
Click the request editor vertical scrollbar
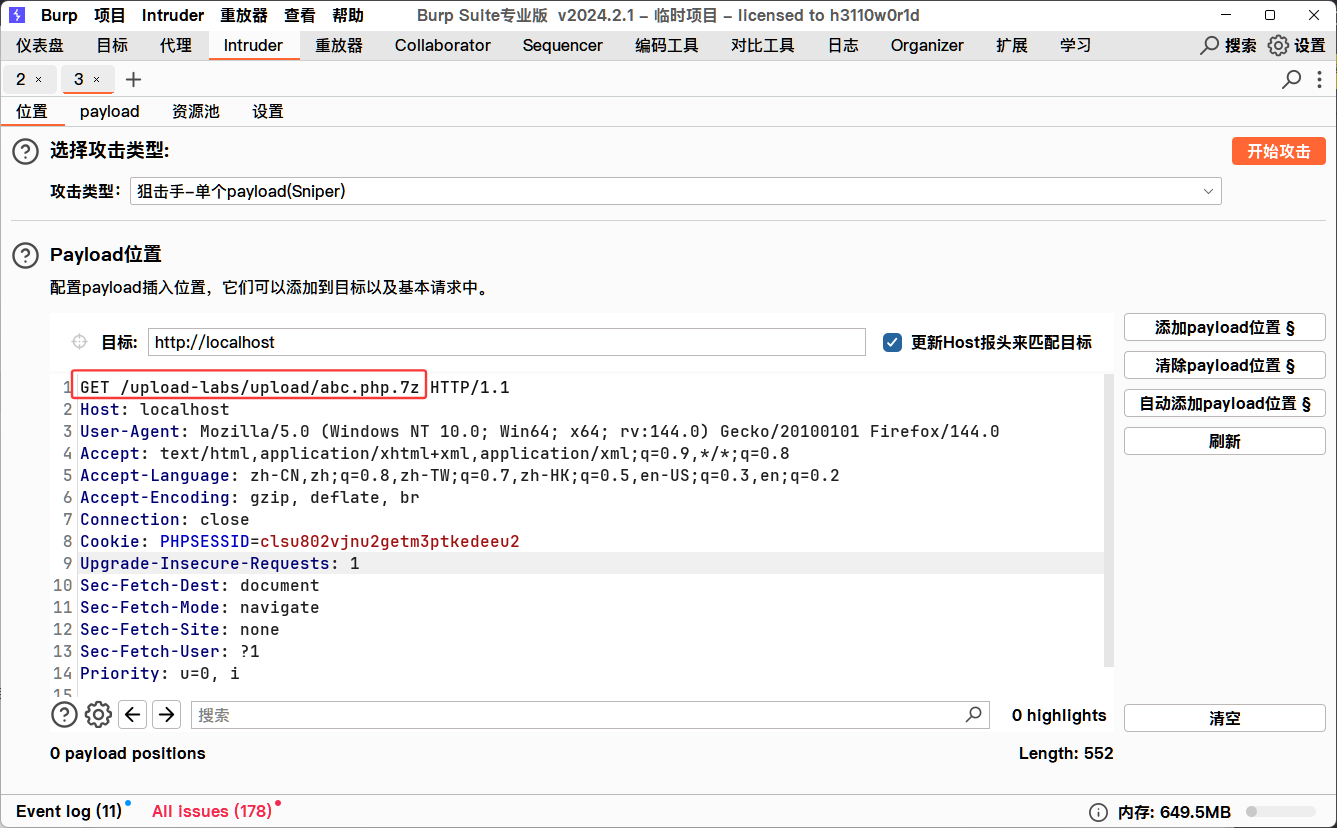[x=1109, y=520]
